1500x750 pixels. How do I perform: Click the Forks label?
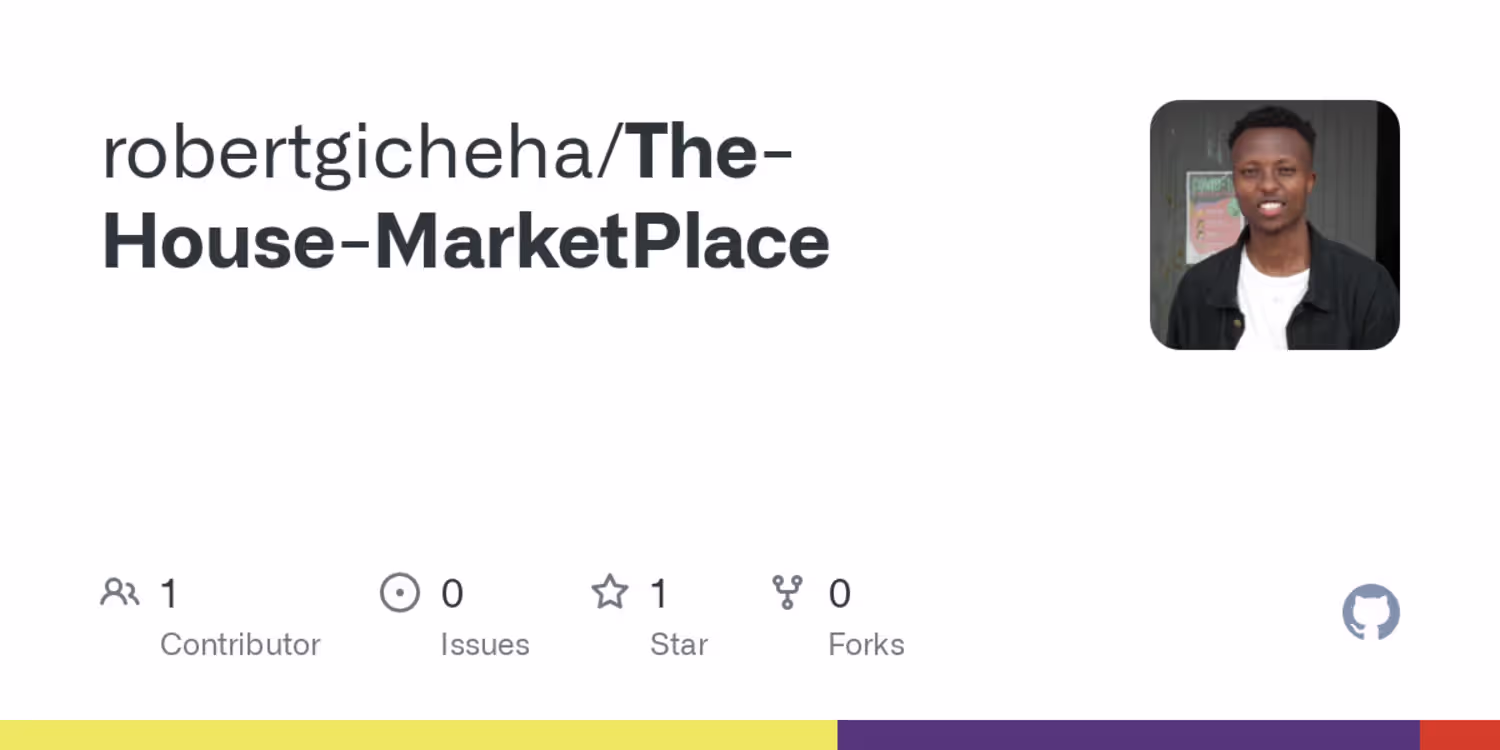[866, 645]
